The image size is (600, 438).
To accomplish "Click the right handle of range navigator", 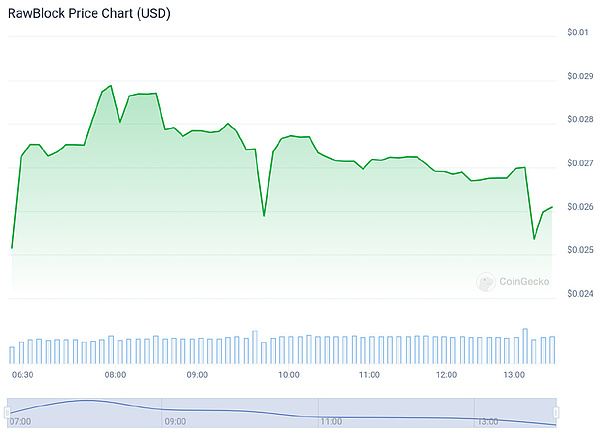I will [555, 413].
